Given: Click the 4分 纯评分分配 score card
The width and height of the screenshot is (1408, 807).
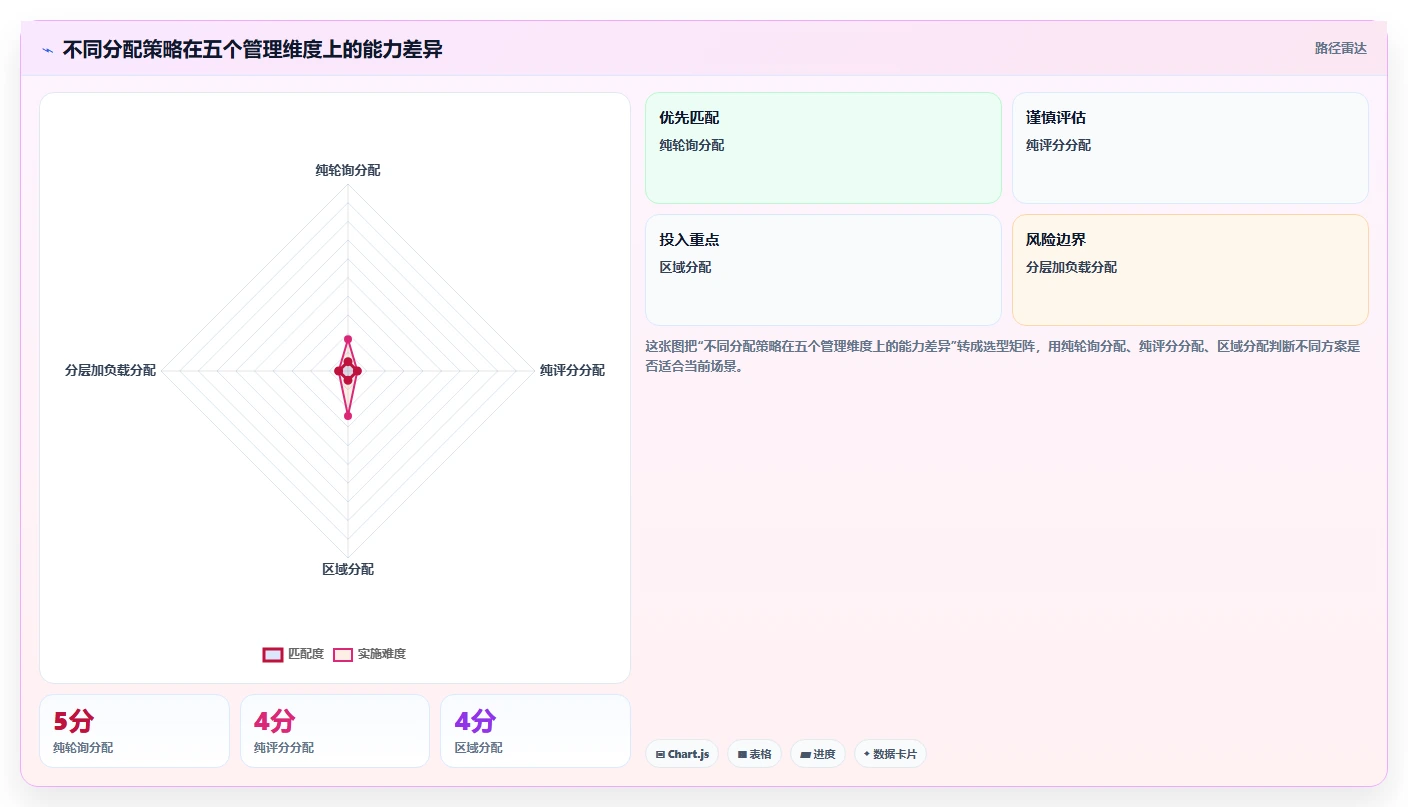Looking at the screenshot, I should [335, 731].
